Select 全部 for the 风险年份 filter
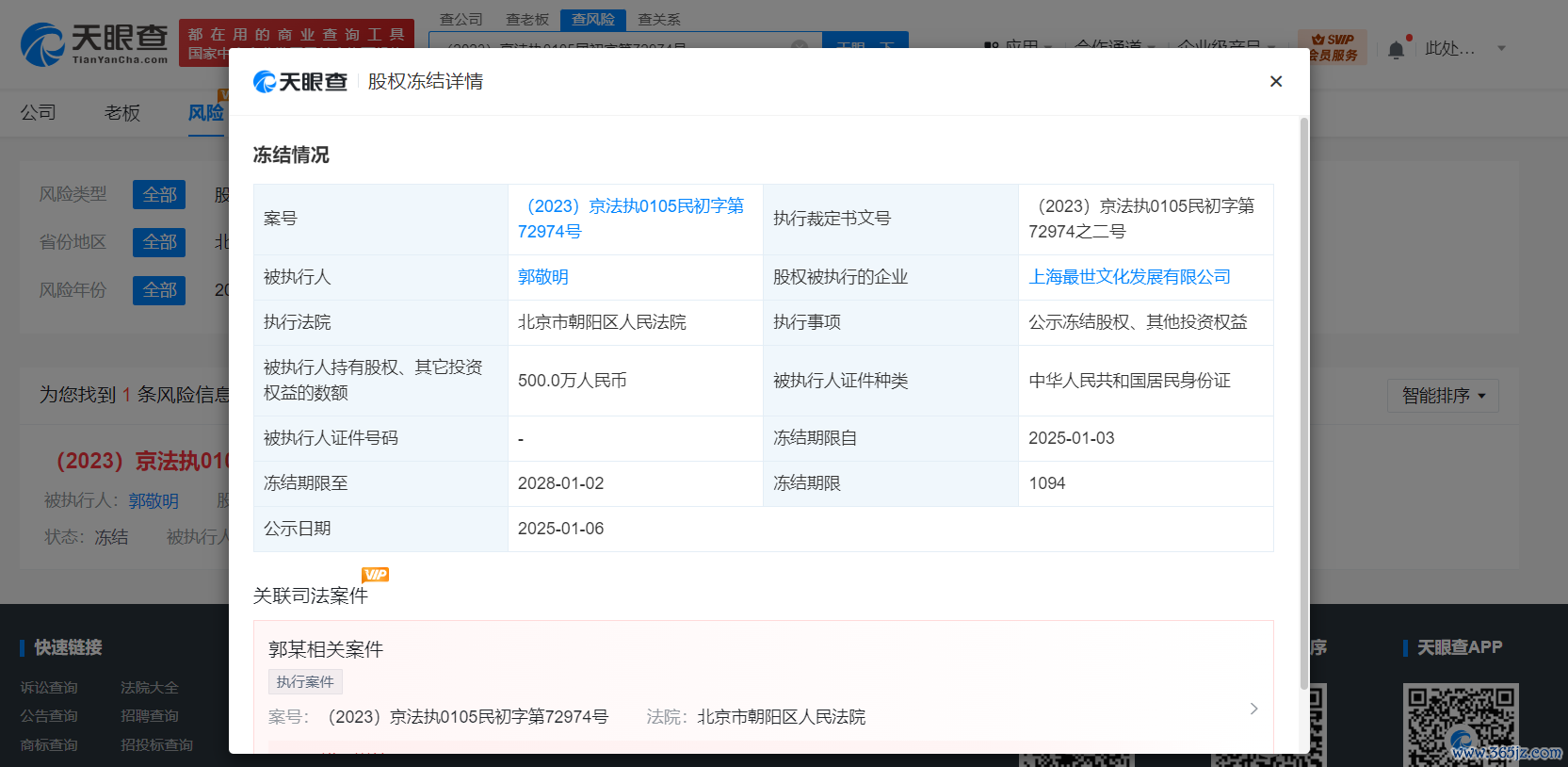Screen dimensions: 1568x767 click(x=159, y=290)
